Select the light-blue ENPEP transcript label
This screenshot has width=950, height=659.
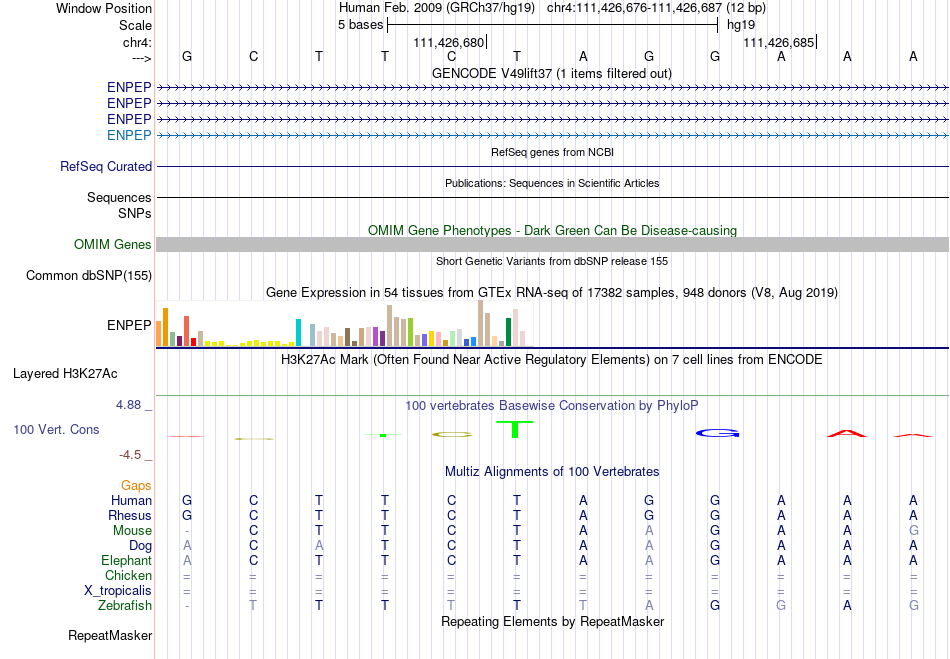[129, 135]
